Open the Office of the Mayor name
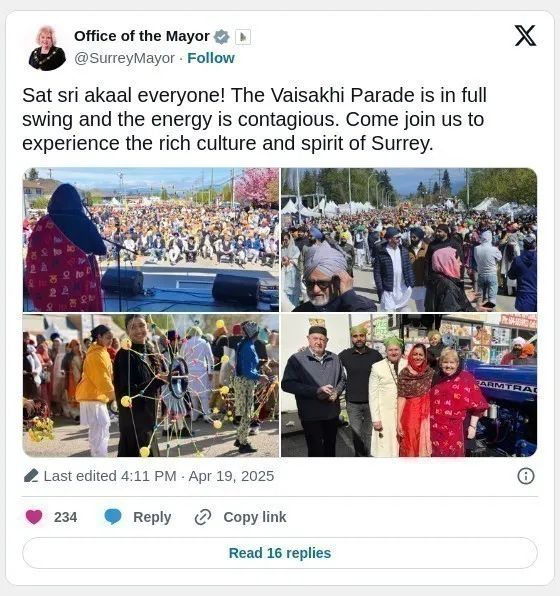 point(142,36)
